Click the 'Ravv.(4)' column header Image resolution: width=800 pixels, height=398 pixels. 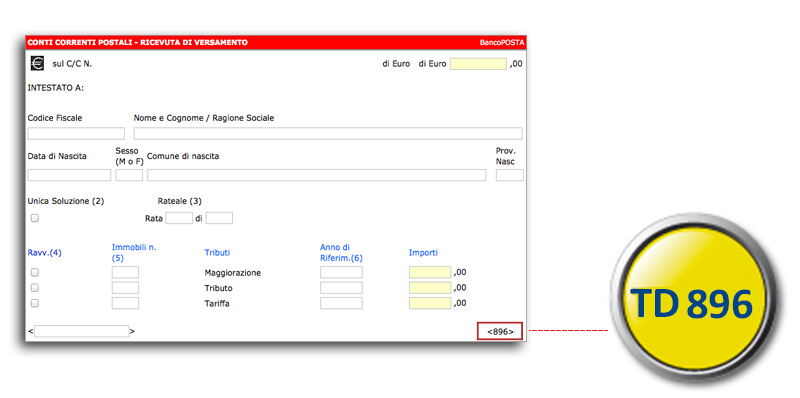point(44,253)
